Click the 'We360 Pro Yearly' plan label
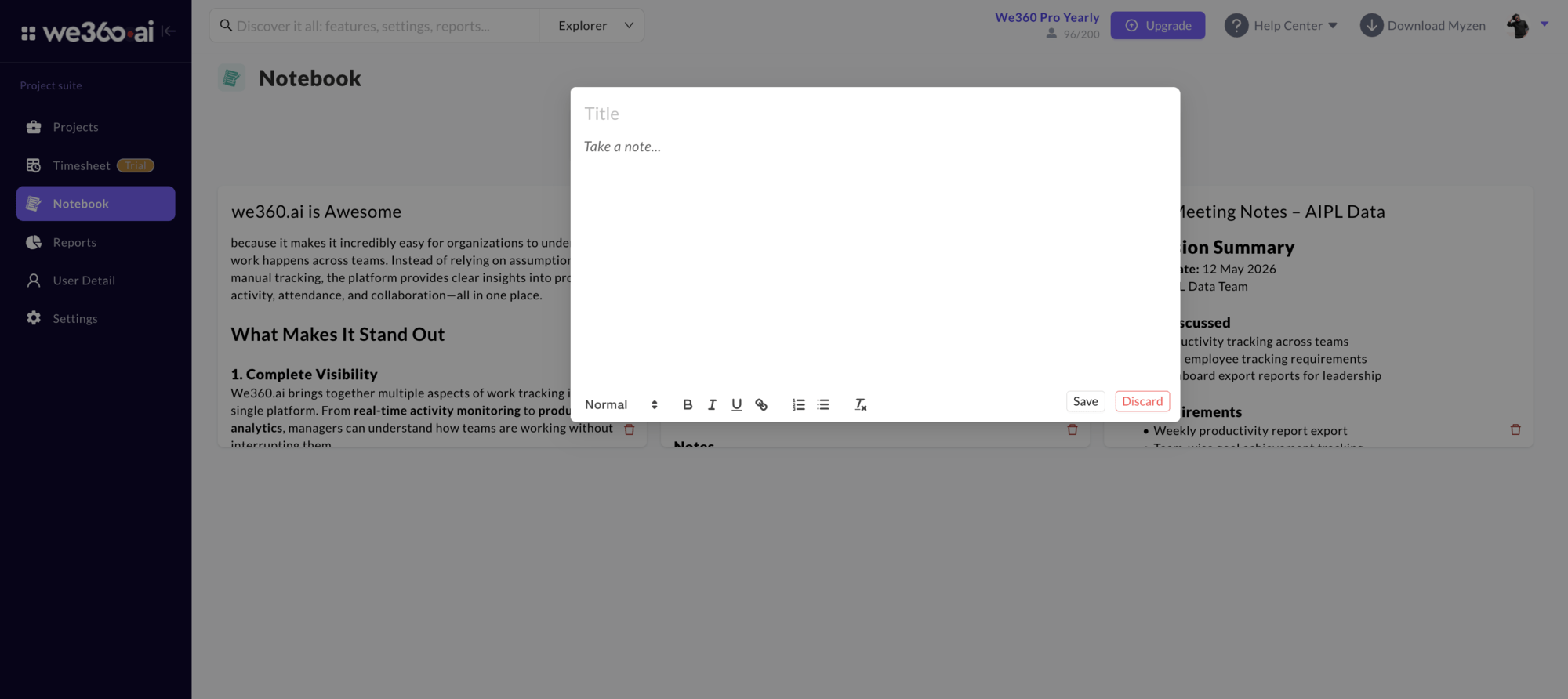This screenshot has width=1568, height=699. coord(1047,17)
